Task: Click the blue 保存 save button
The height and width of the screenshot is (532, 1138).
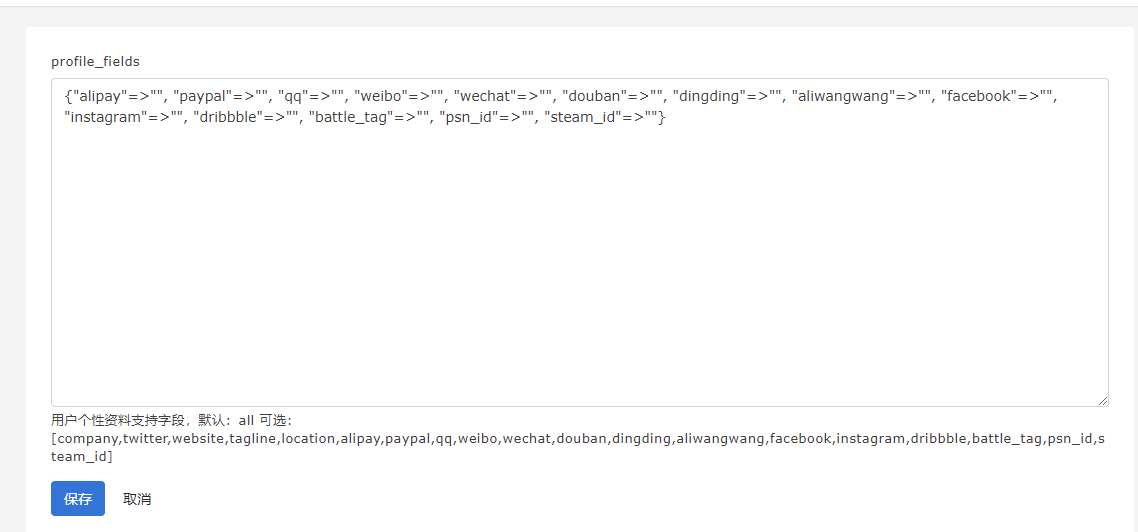Action: pyautogui.click(x=78, y=499)
